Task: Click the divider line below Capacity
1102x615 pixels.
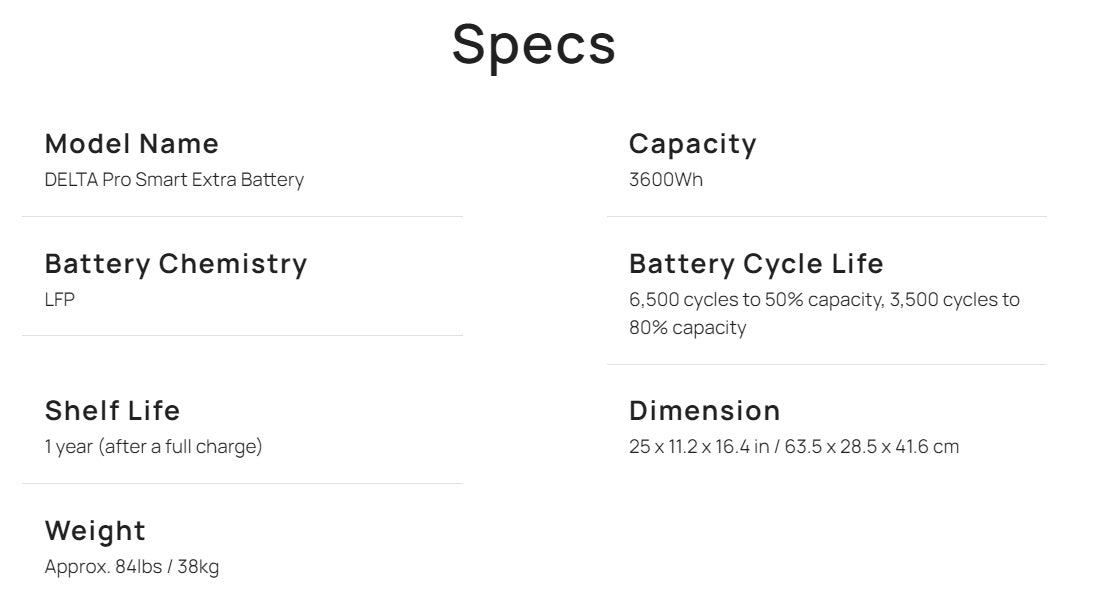Action: pyautogui.click(x=826, y=217)
